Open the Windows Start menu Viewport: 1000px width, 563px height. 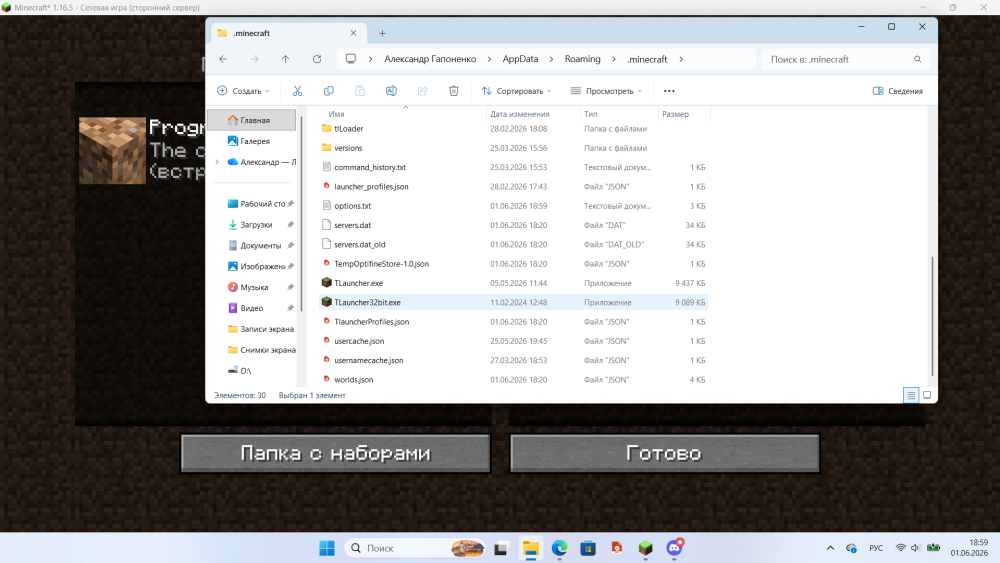(x=327, y=548)
